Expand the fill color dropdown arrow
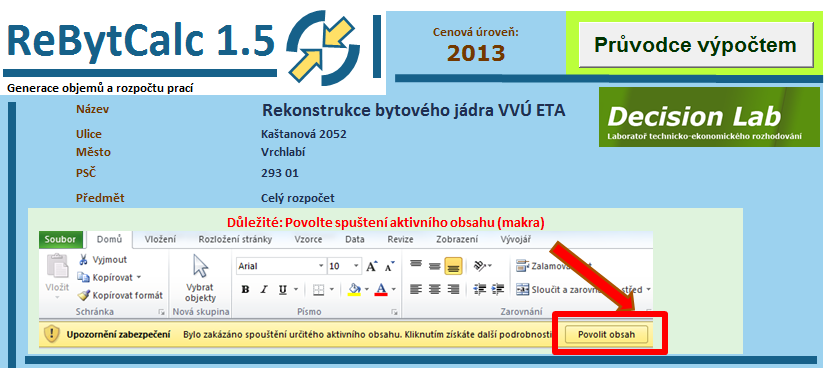This screenshot has height=368, width=827. (x=367, y=289)
